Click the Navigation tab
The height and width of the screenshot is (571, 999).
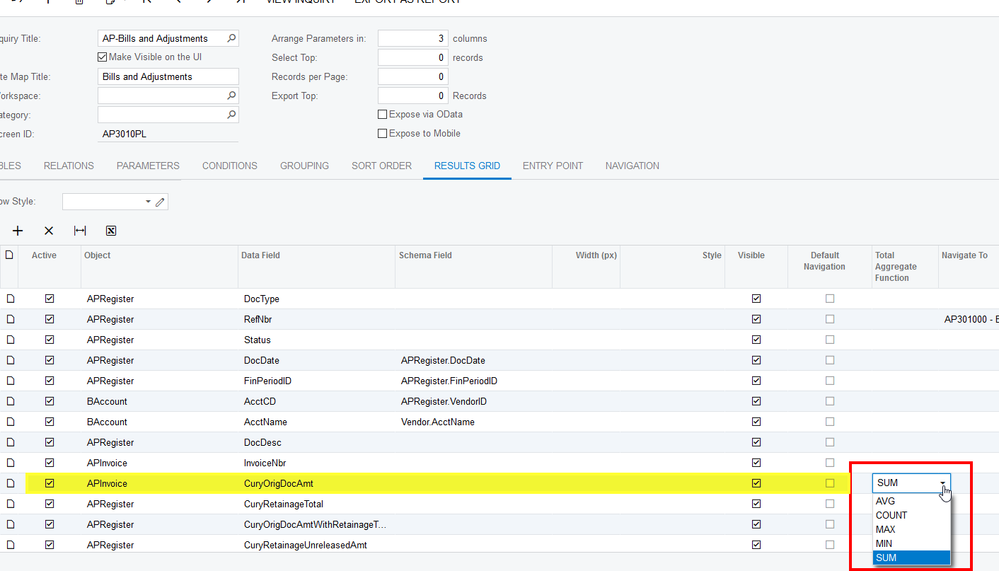coord(632,166)
